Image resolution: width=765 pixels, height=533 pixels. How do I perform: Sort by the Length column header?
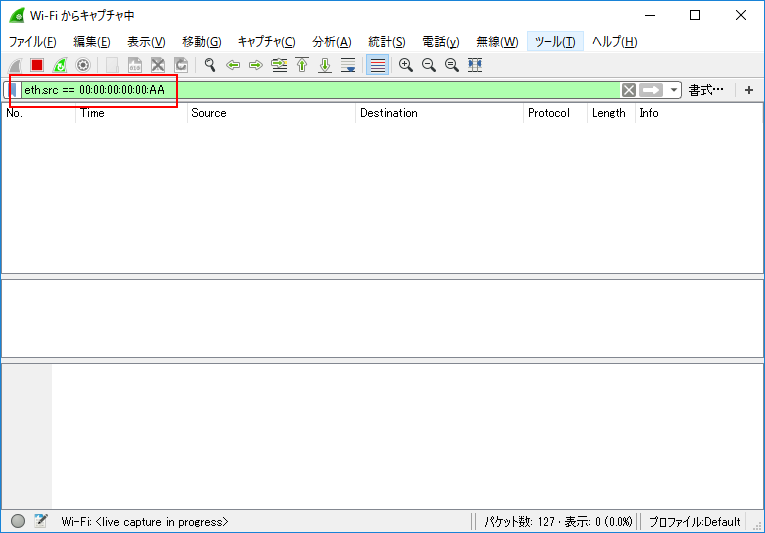pyautogui.click(x=611, y=113)
